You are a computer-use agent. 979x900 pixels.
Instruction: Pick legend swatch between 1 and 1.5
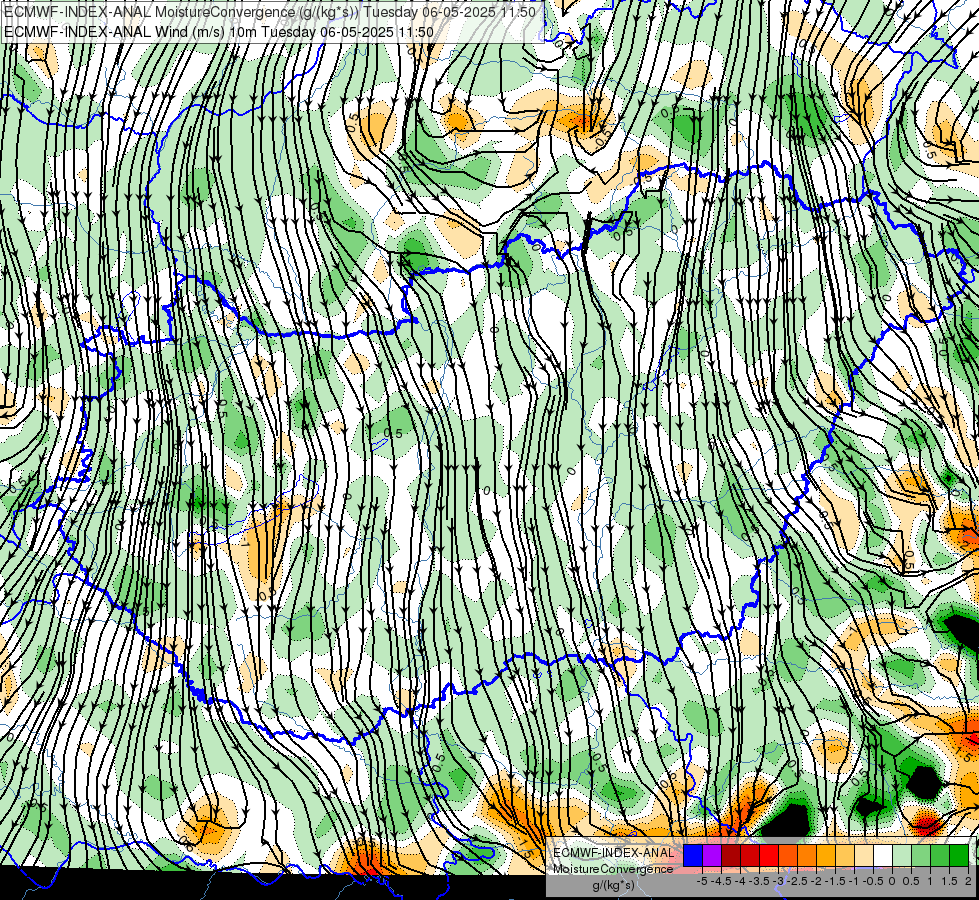tap(940, 856)
